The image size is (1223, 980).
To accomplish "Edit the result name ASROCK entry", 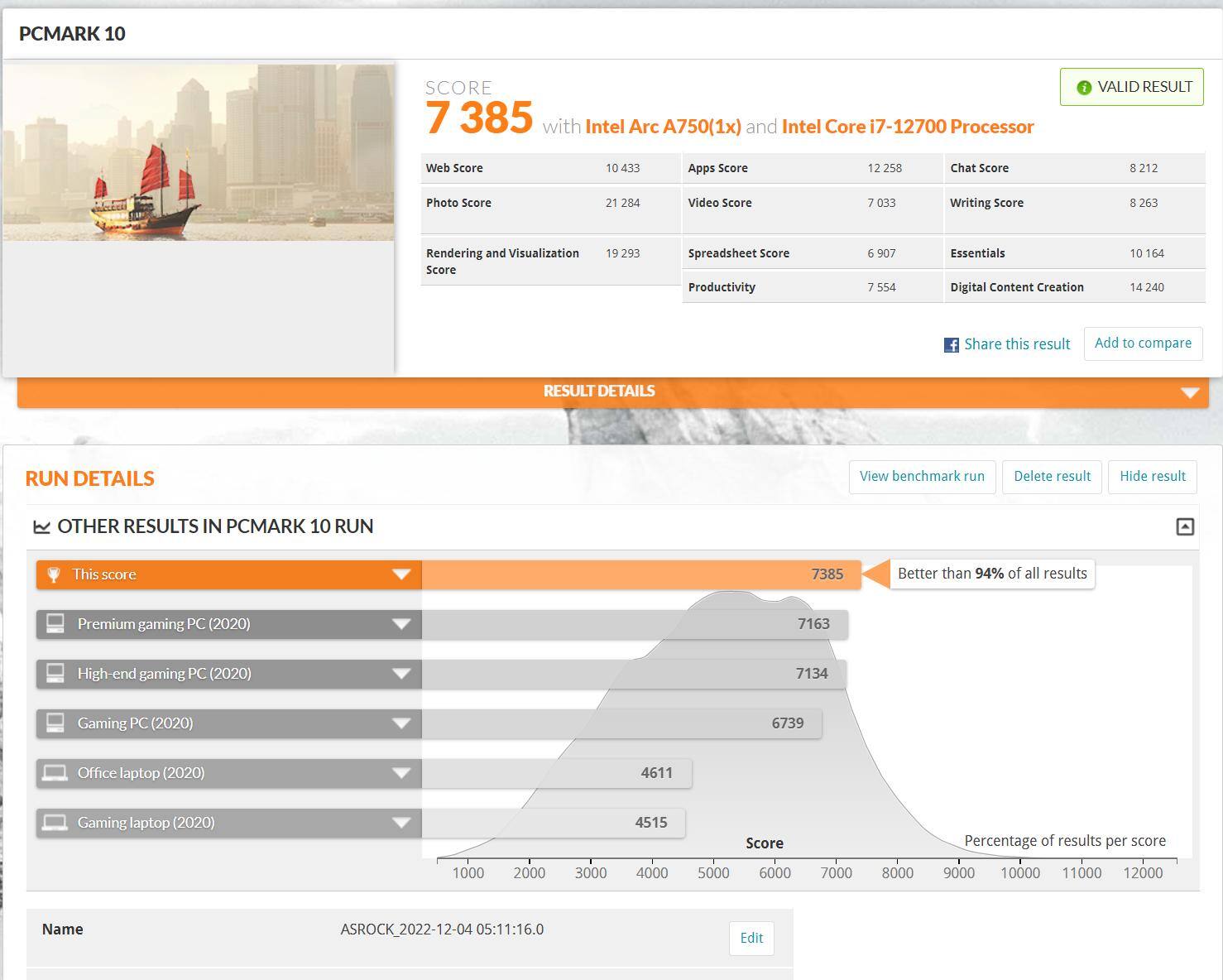I will tap(751, 938).
